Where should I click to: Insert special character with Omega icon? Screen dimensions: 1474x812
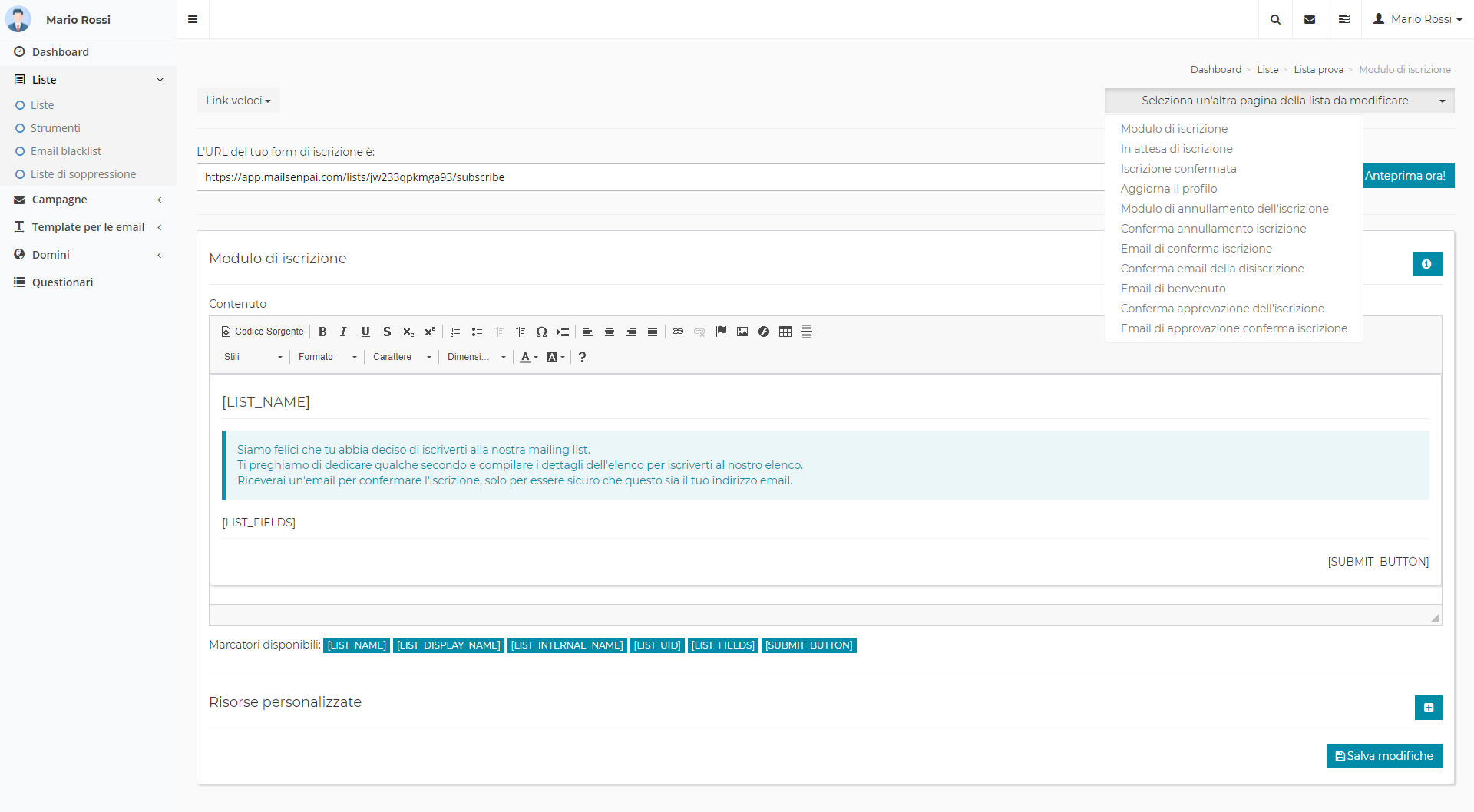click(541, 332)
